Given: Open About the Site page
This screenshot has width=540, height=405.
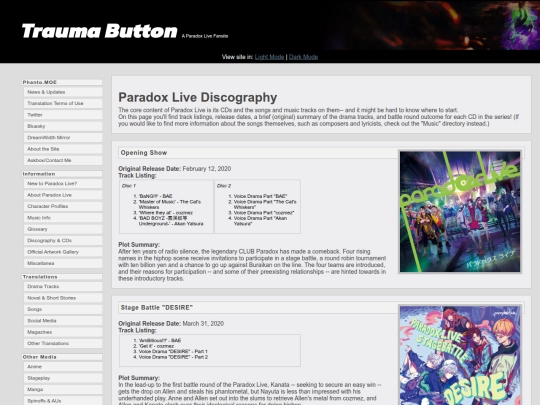Looking at the screenshot, I should (x=63, y=149).
